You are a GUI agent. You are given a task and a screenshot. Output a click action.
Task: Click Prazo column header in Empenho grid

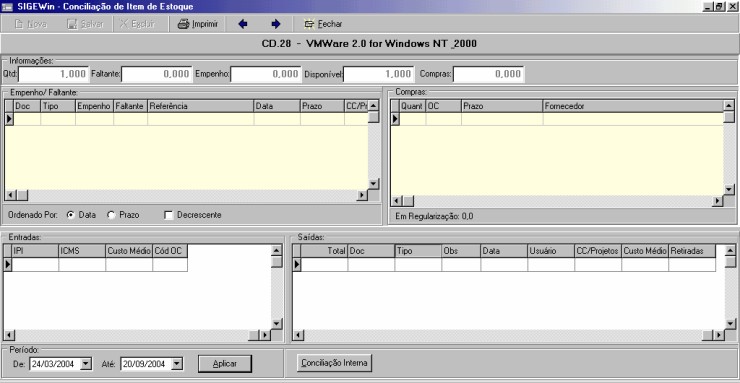pos(322,106)
